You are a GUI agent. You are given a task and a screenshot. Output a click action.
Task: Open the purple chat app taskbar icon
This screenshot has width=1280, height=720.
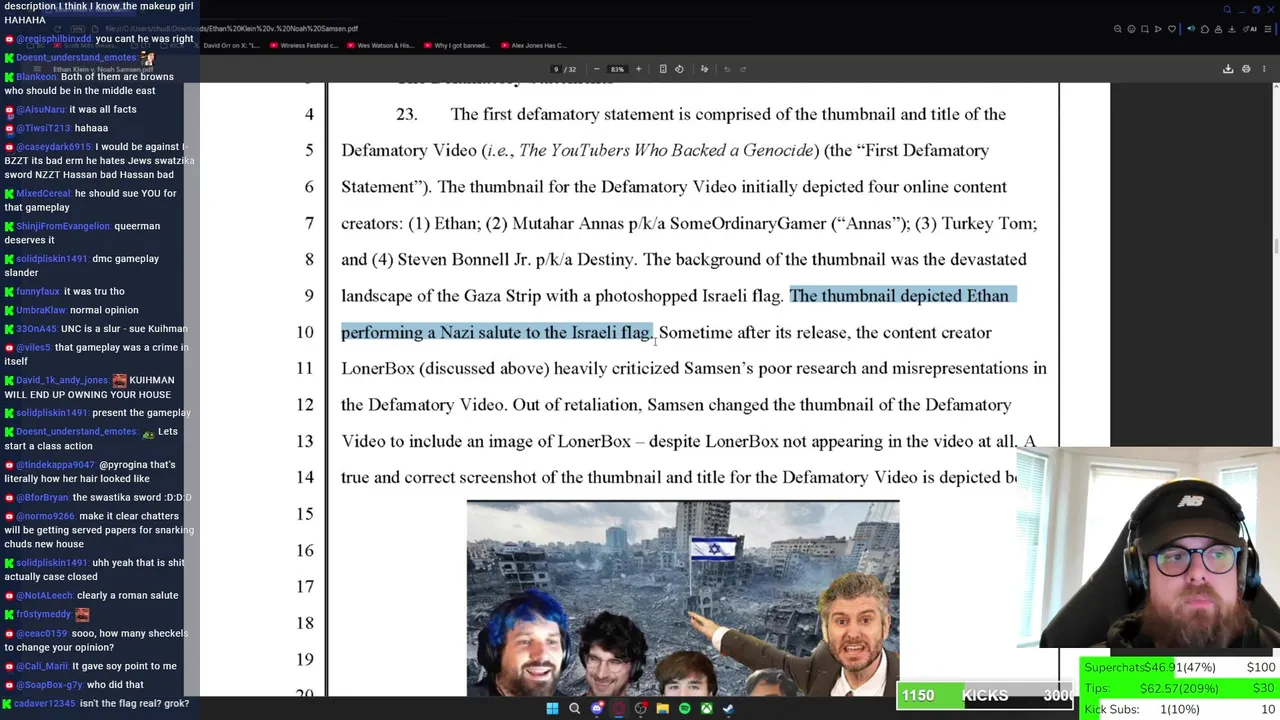pyautogui.click(x=597, y=708)
